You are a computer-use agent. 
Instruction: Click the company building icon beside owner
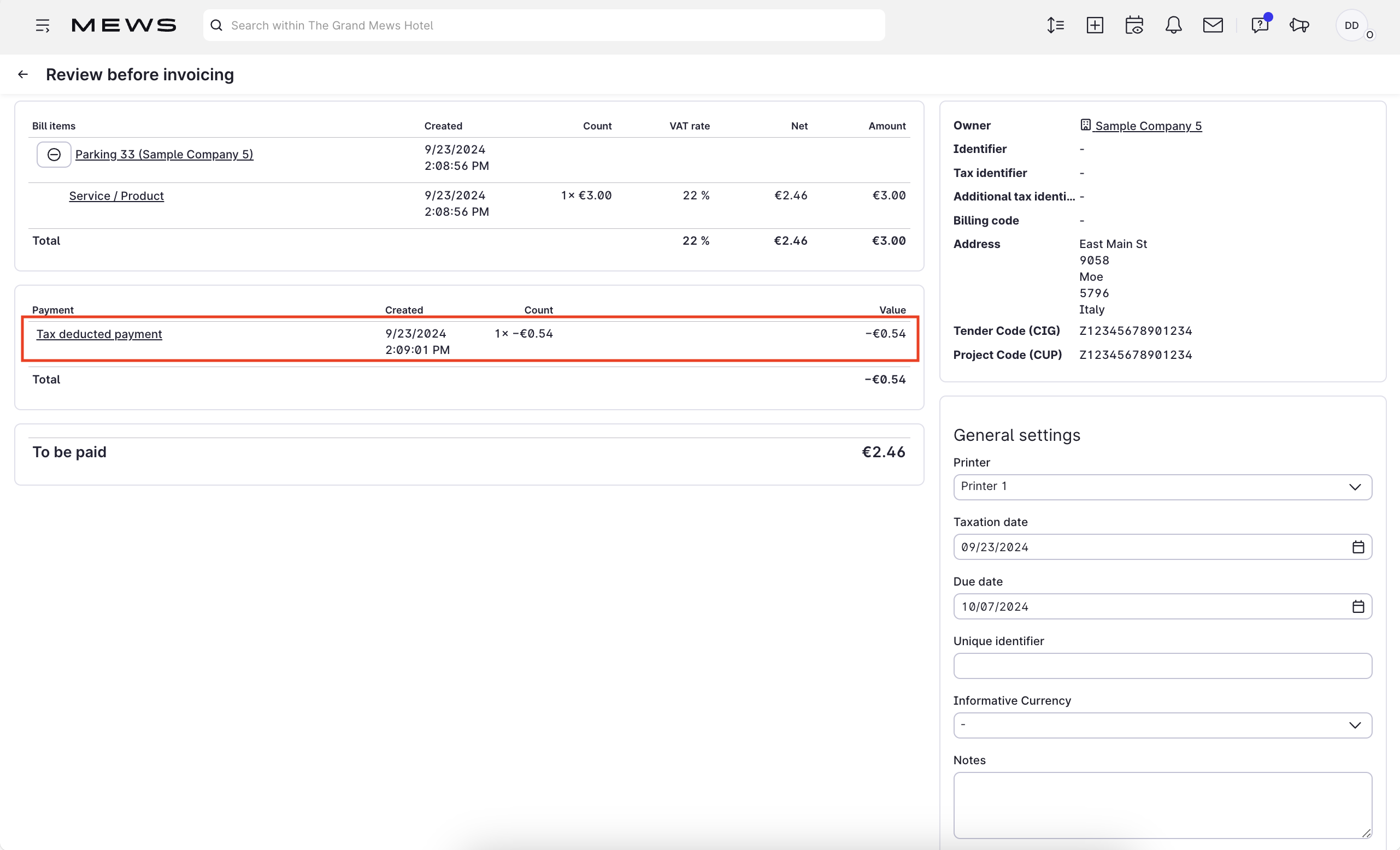[x=1085, y=125]
